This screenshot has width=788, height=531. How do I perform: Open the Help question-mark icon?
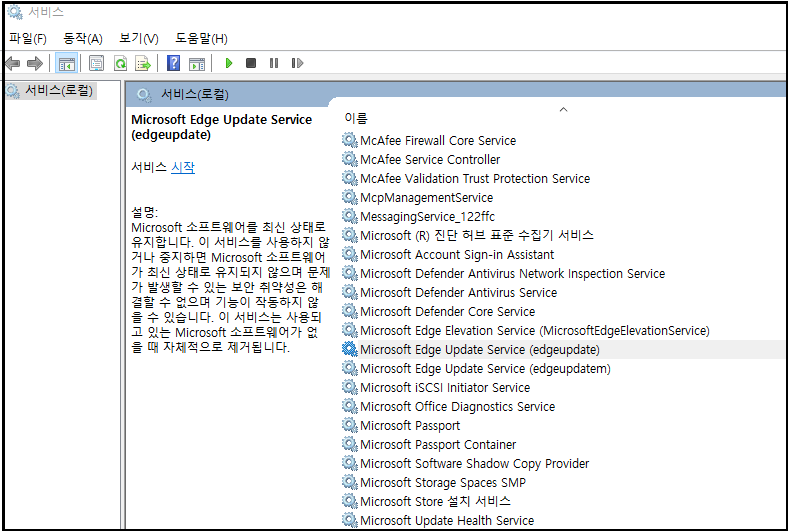[x=173, y=63]
